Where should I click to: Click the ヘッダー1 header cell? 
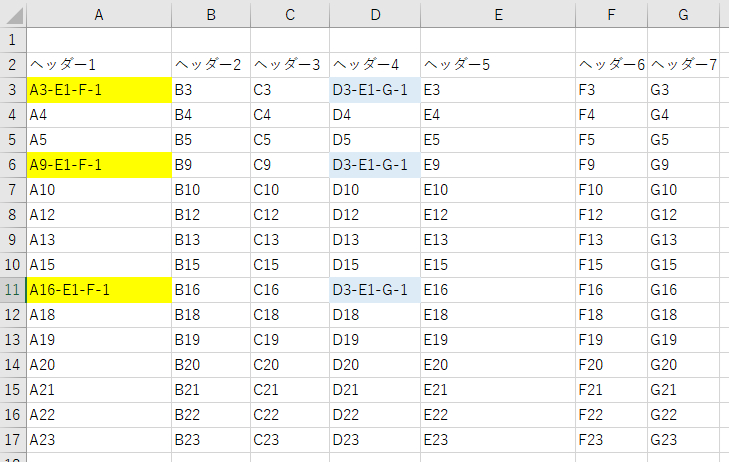point(98,65)
